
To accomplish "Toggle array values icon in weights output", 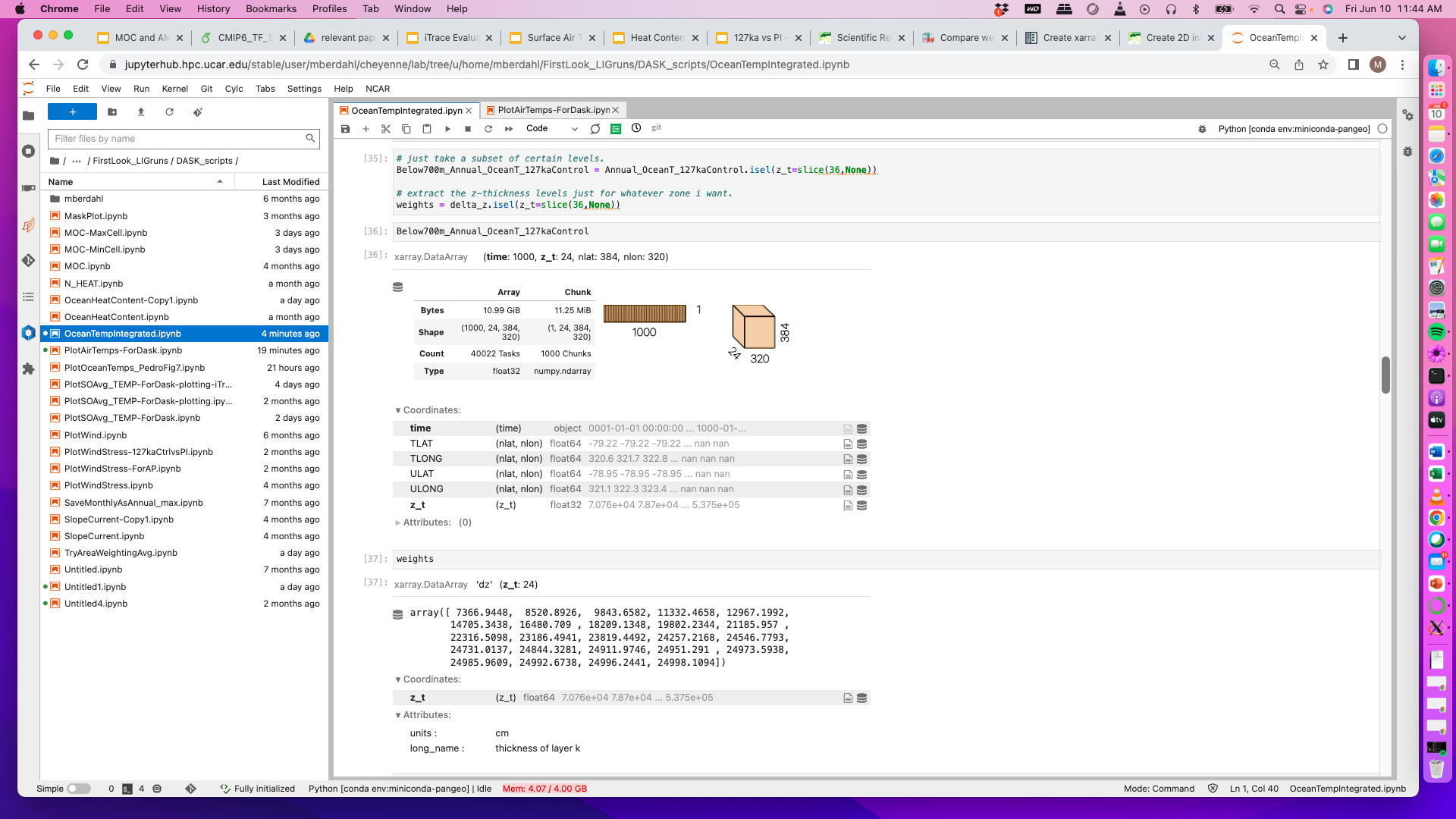I will click(x=397, y=615).
